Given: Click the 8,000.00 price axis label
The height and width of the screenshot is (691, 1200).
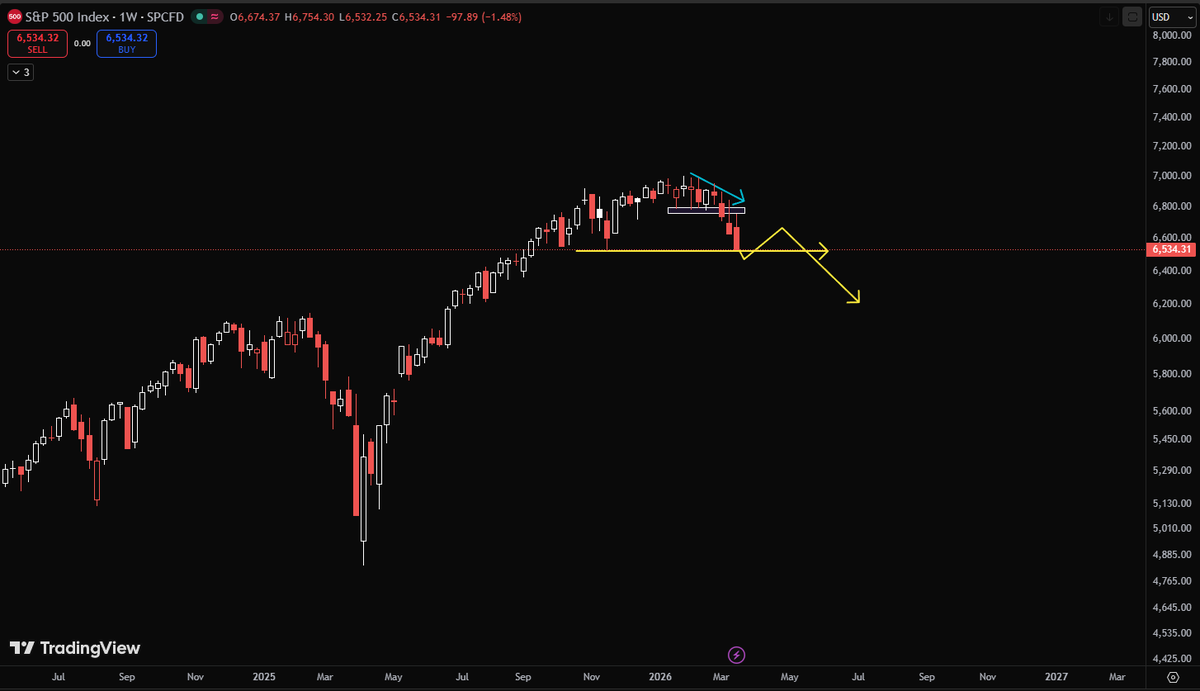Looking at the screenshot, I should [1172, 35].
